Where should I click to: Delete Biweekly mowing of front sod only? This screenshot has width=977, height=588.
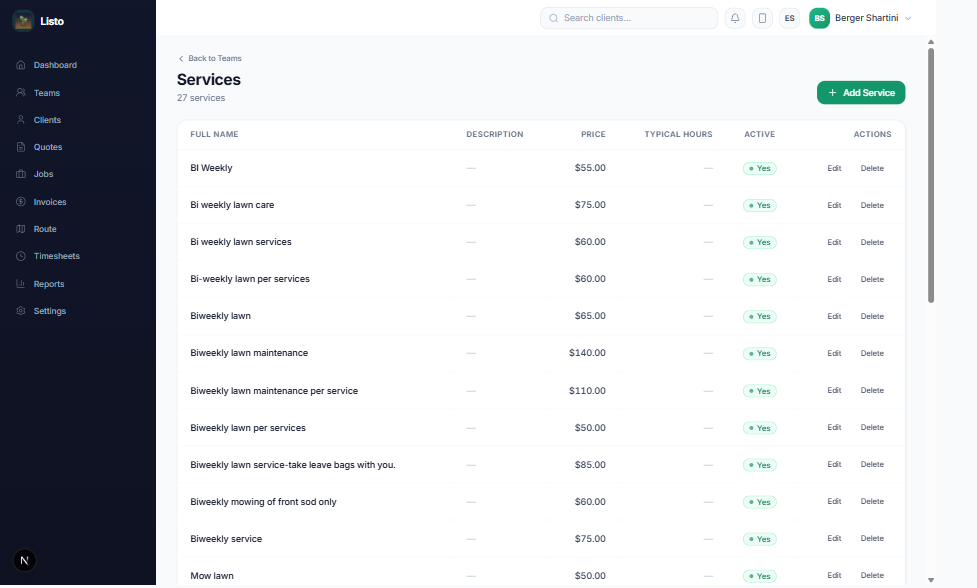tap(872, 501)
